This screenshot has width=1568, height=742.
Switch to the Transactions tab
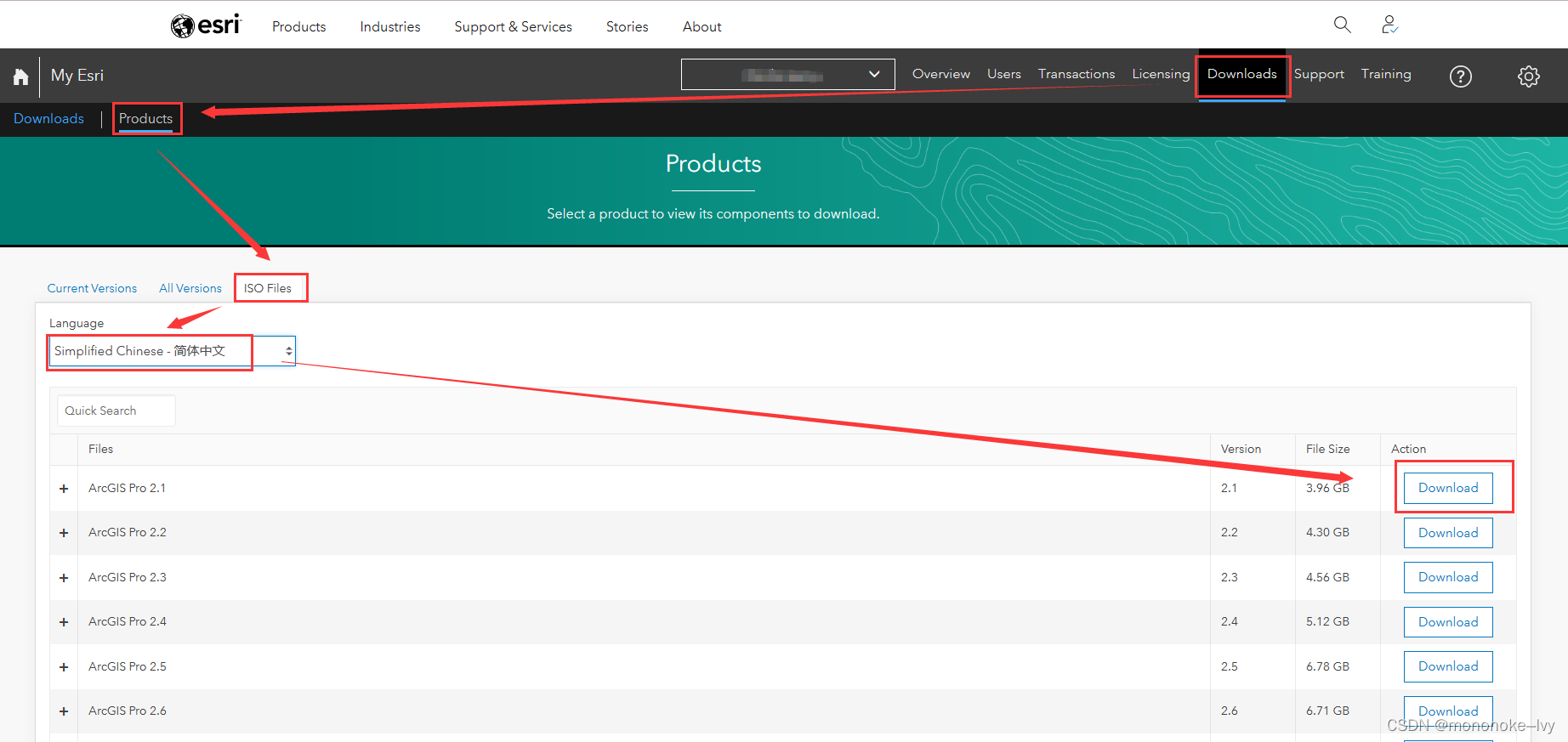coord(1077,74)
